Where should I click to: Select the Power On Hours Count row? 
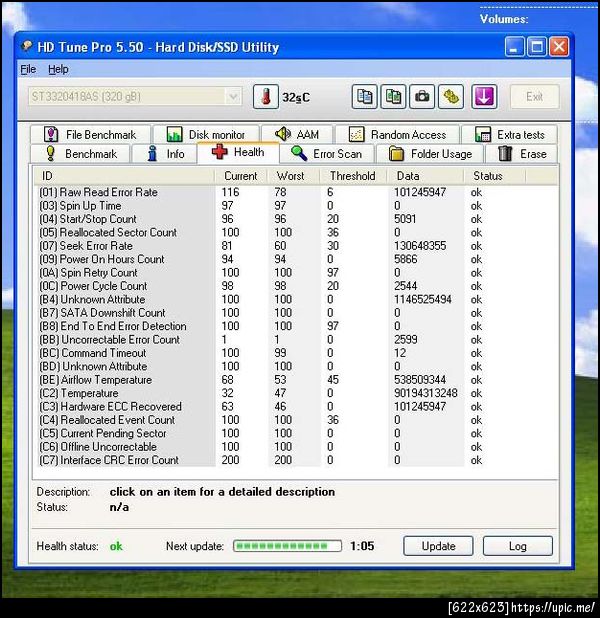click(296, 259)
